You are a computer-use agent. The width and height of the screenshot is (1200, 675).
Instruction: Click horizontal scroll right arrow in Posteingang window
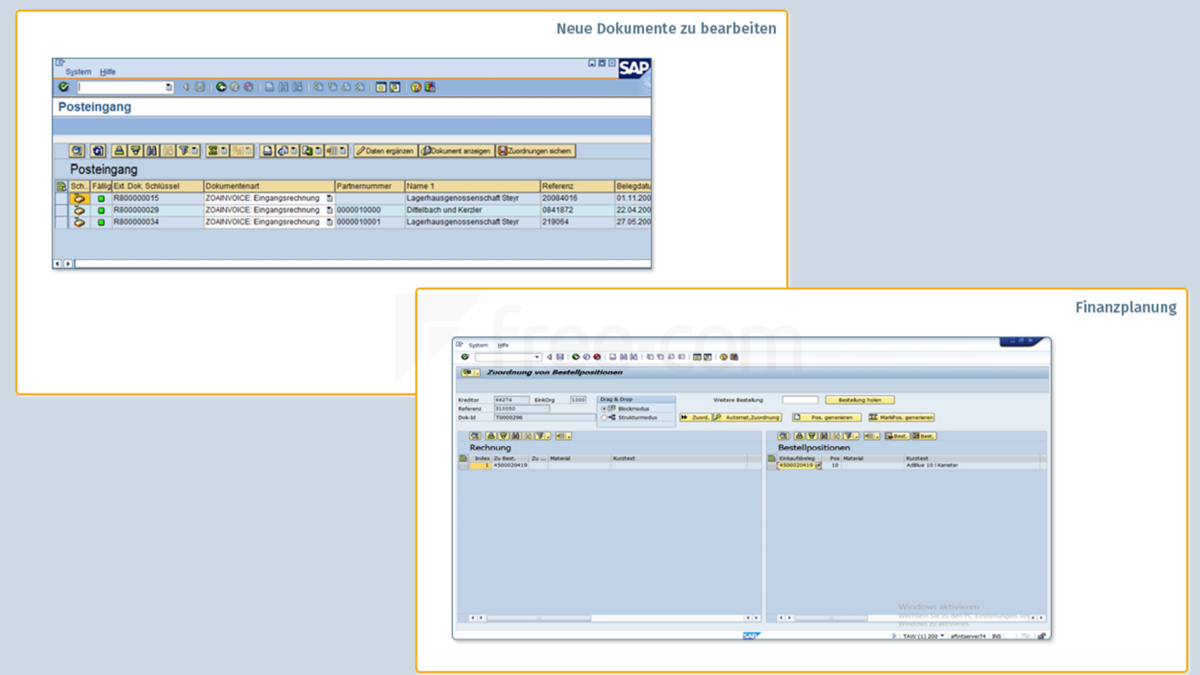coord(67,263)
